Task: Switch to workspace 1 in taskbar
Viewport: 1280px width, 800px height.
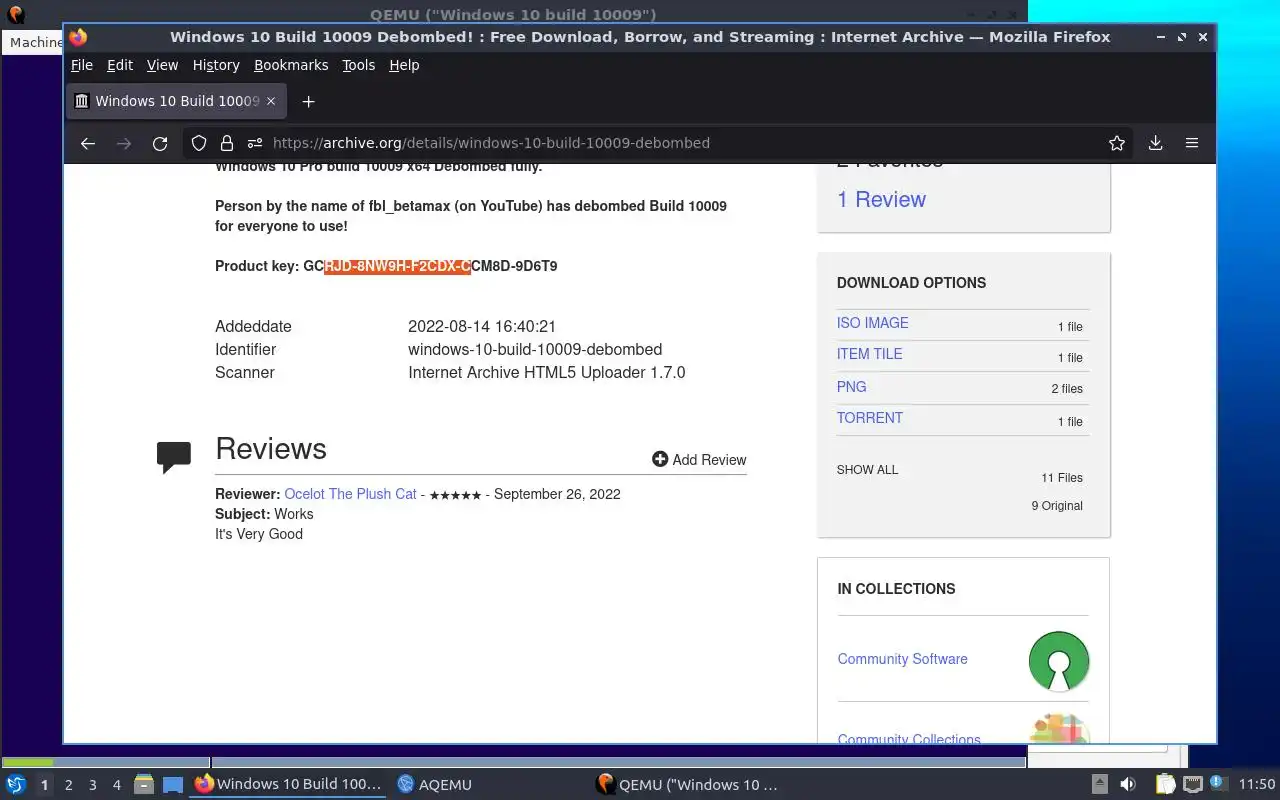Action: click(x=44, y=785)
